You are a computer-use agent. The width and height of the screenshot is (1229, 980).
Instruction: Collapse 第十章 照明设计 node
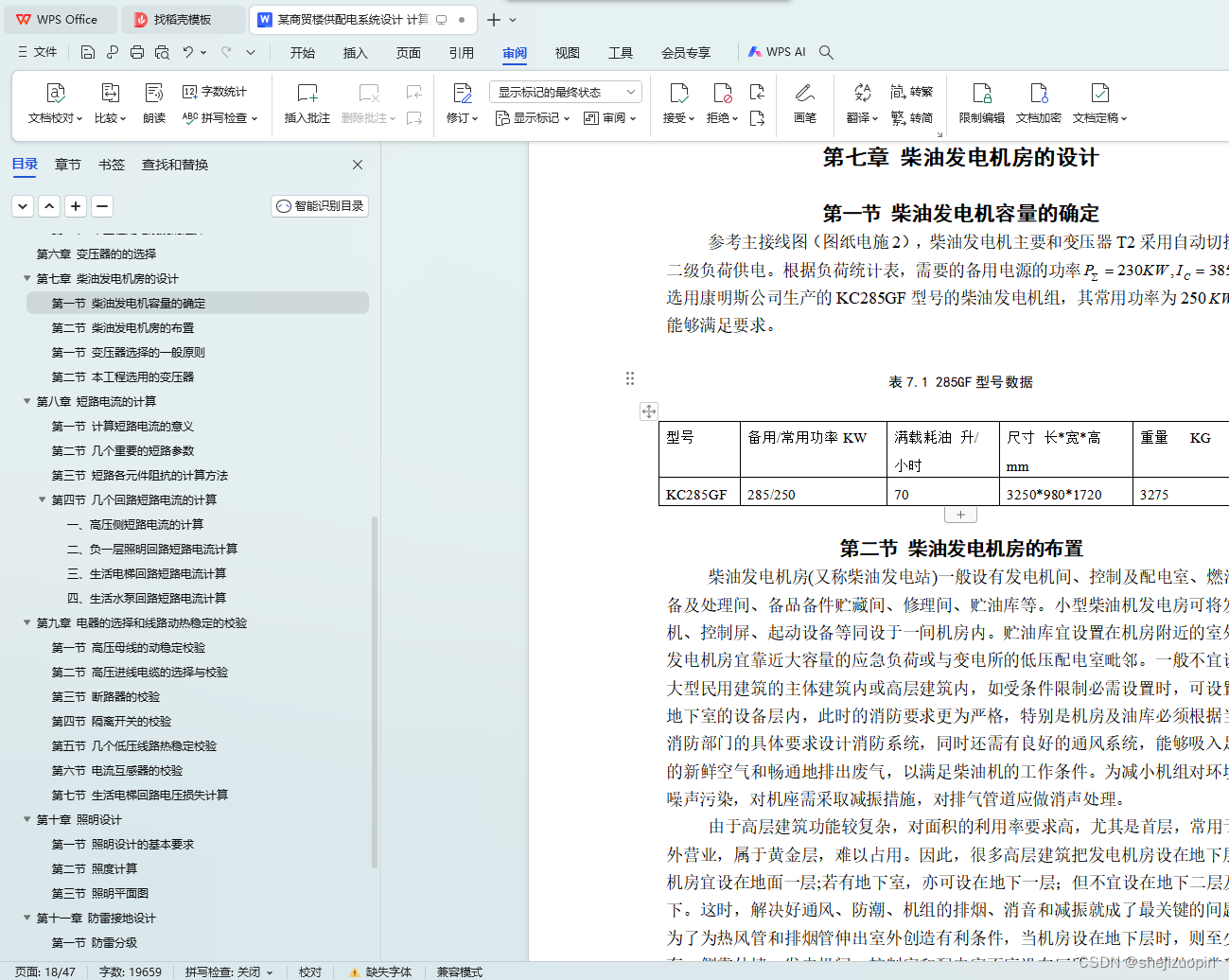[x=26, y=819]
